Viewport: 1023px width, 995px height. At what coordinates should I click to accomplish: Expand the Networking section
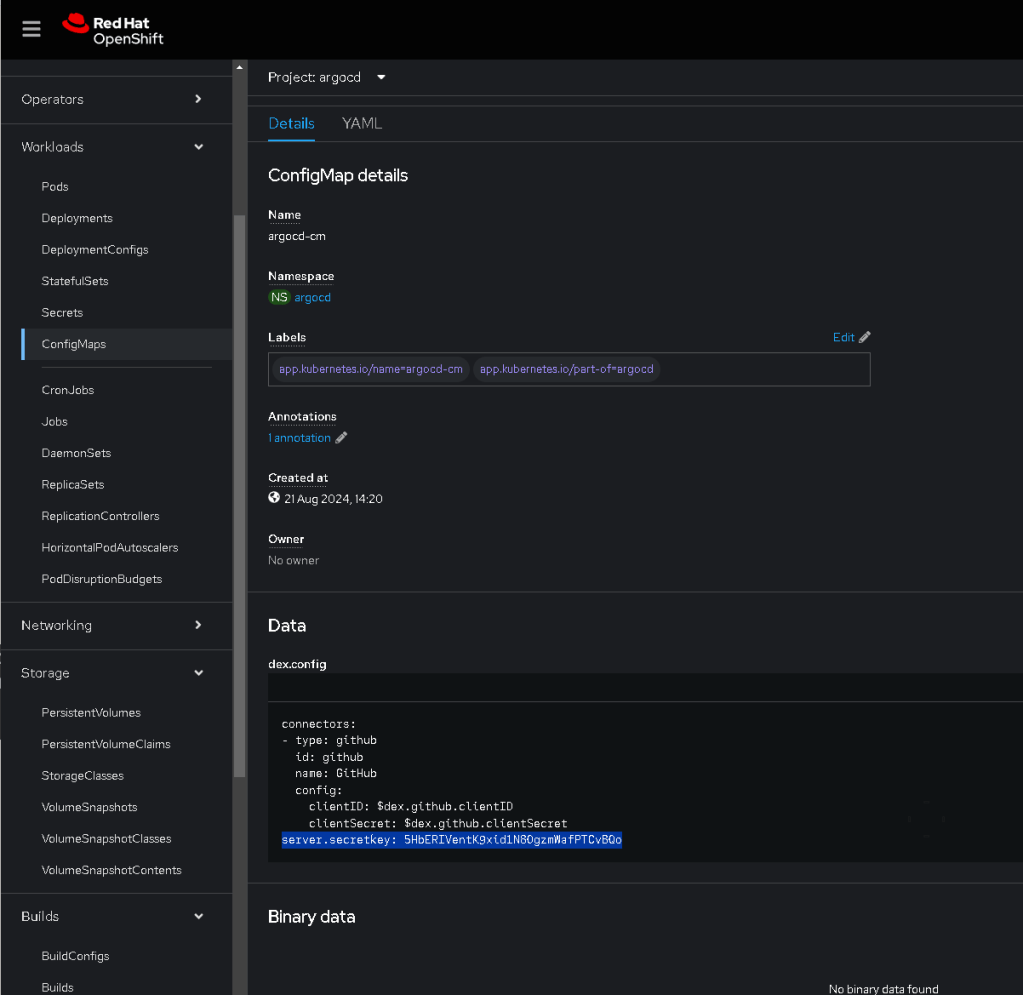[x=116, y=625]
